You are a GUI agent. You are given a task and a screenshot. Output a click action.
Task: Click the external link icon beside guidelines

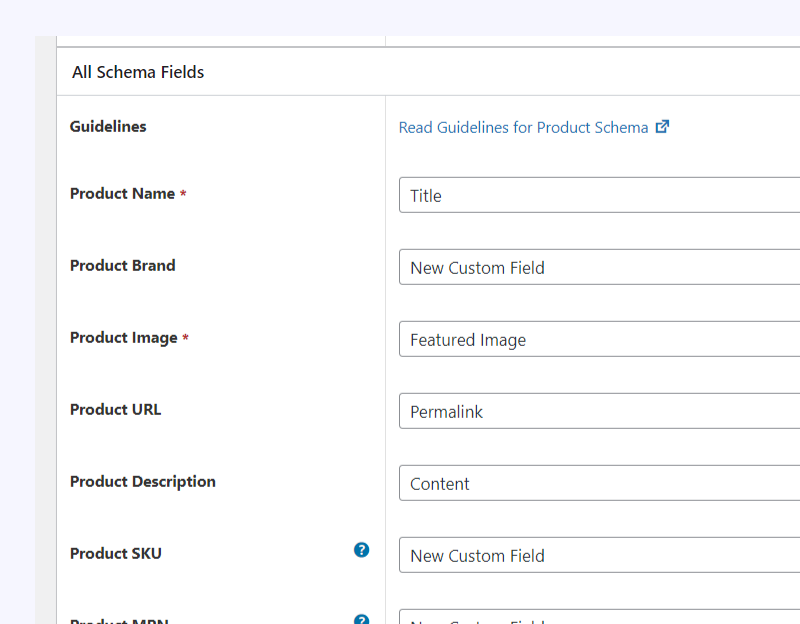click(662, 127)
